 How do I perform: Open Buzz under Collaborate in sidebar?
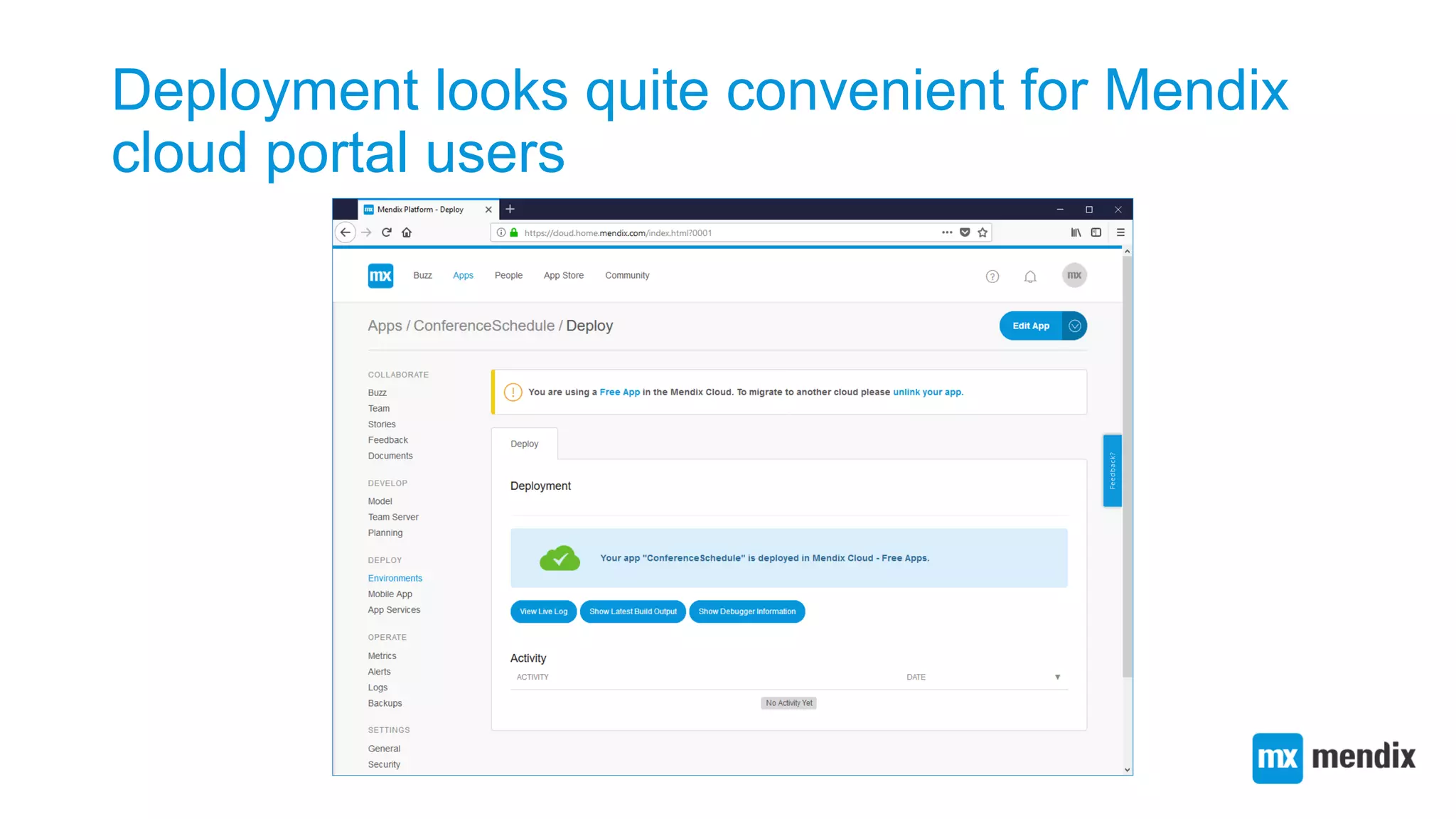click(378, 393)
